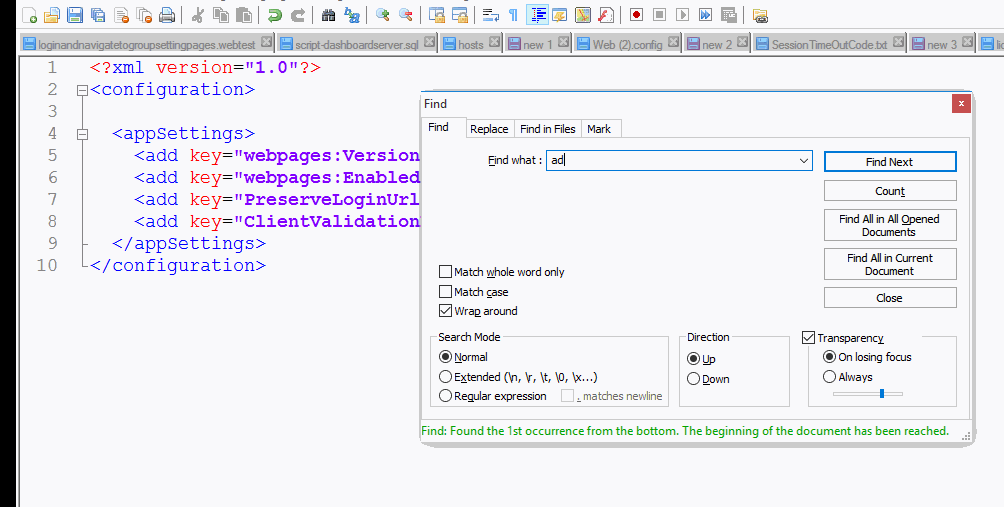Enable the Match case checkbox
This screenshot has height=507, width=1004.
445,292
